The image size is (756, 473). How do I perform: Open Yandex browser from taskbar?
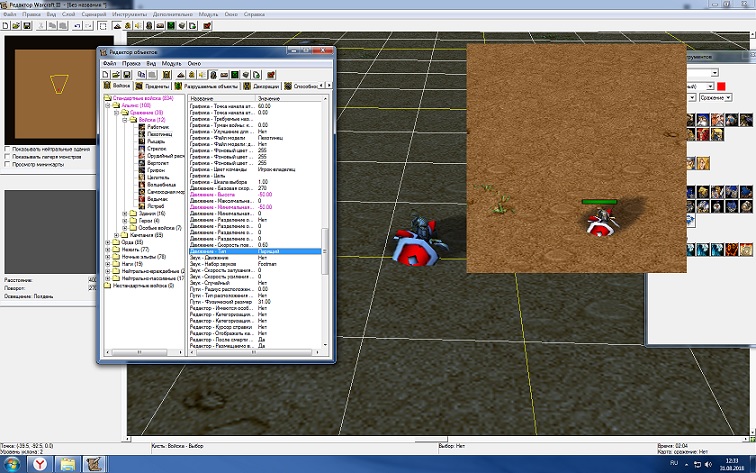(x=40, y=464)
